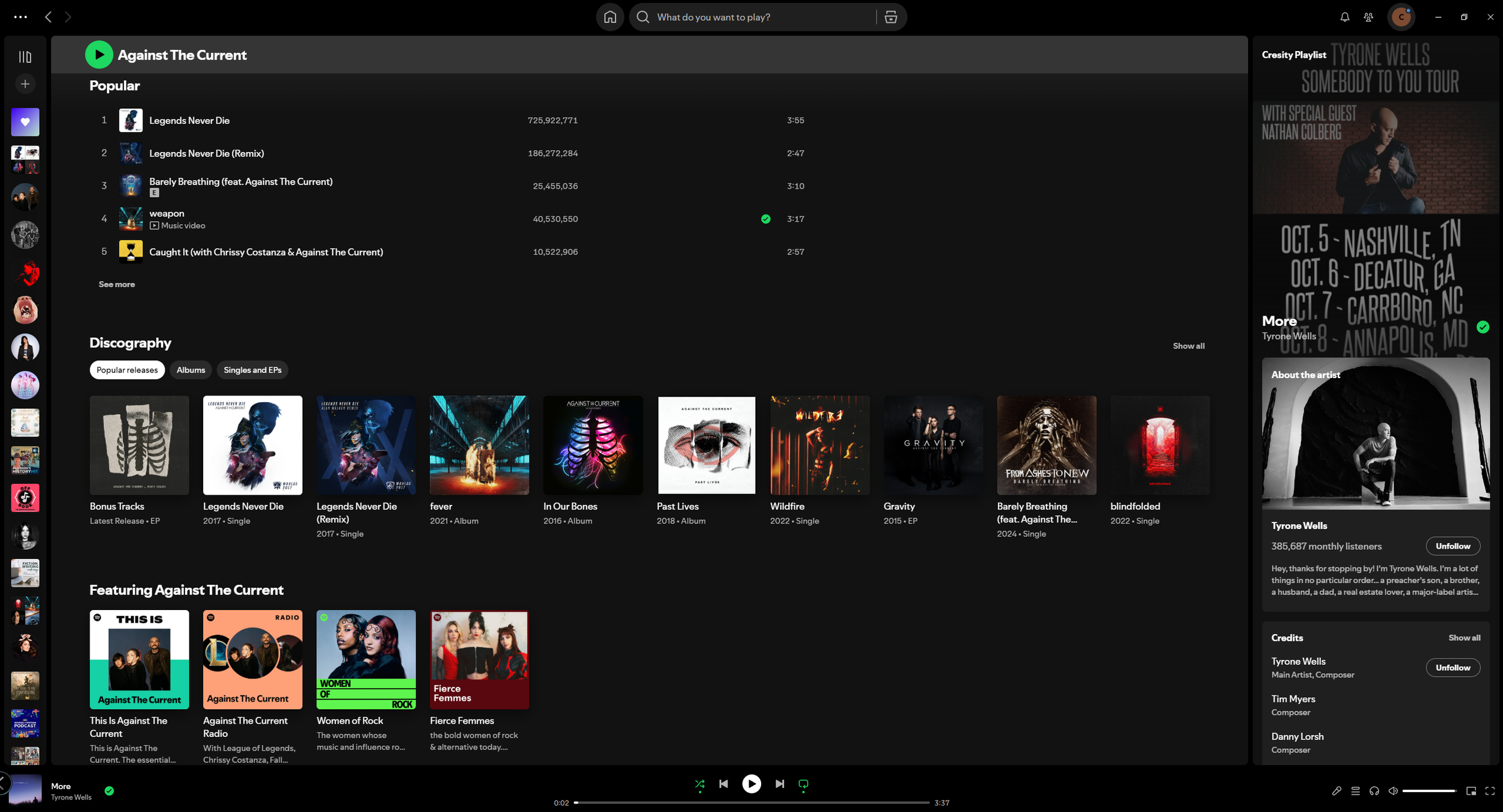Open the Connect to a device icon
The width and height of the screenshot is (1503, 812).
point(1374,791)
